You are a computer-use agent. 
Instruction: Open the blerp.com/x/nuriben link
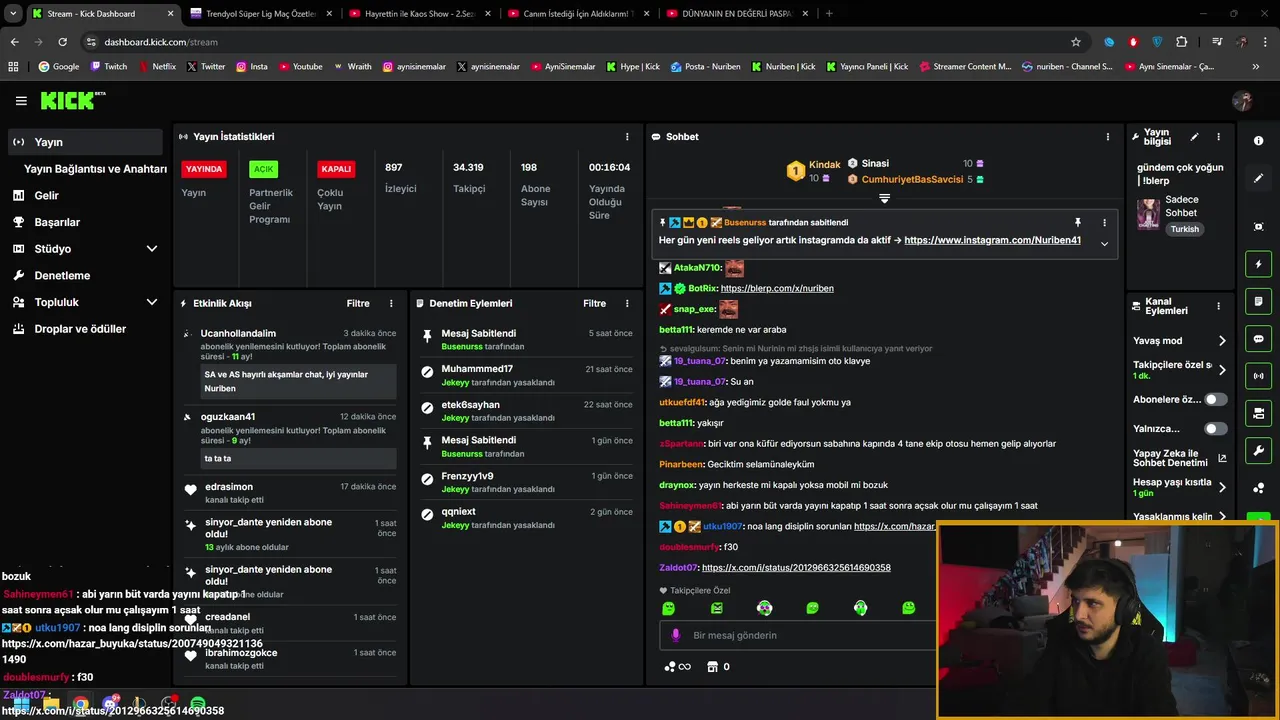click(x=777, y=288)
